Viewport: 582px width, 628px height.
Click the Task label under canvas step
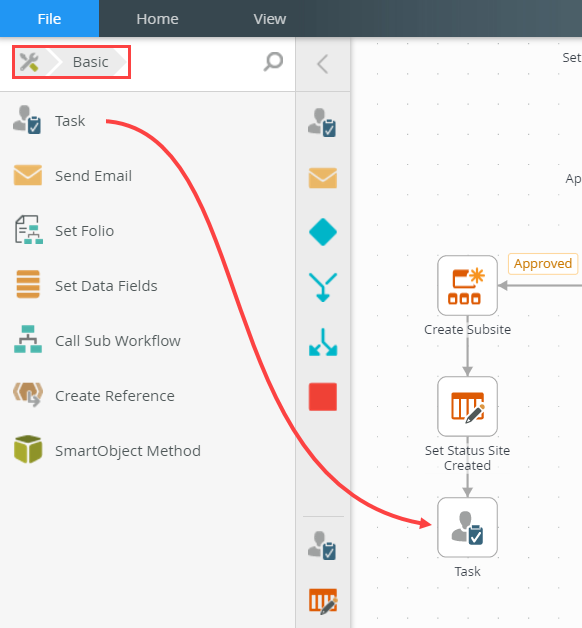pyautogui.click(x=467, y=571)
